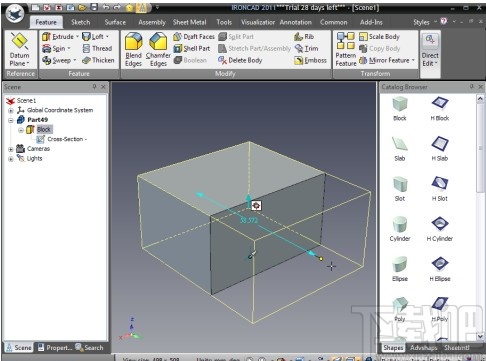This screenshot has height=361, width=486.
Task: Click the Scale Body tool
Action: point(379,37)
